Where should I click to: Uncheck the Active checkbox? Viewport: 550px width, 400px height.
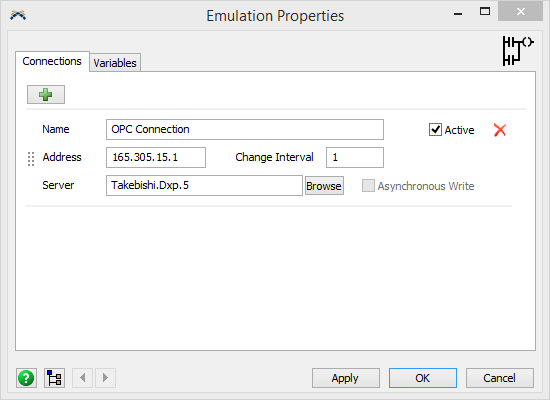[435, 129]
